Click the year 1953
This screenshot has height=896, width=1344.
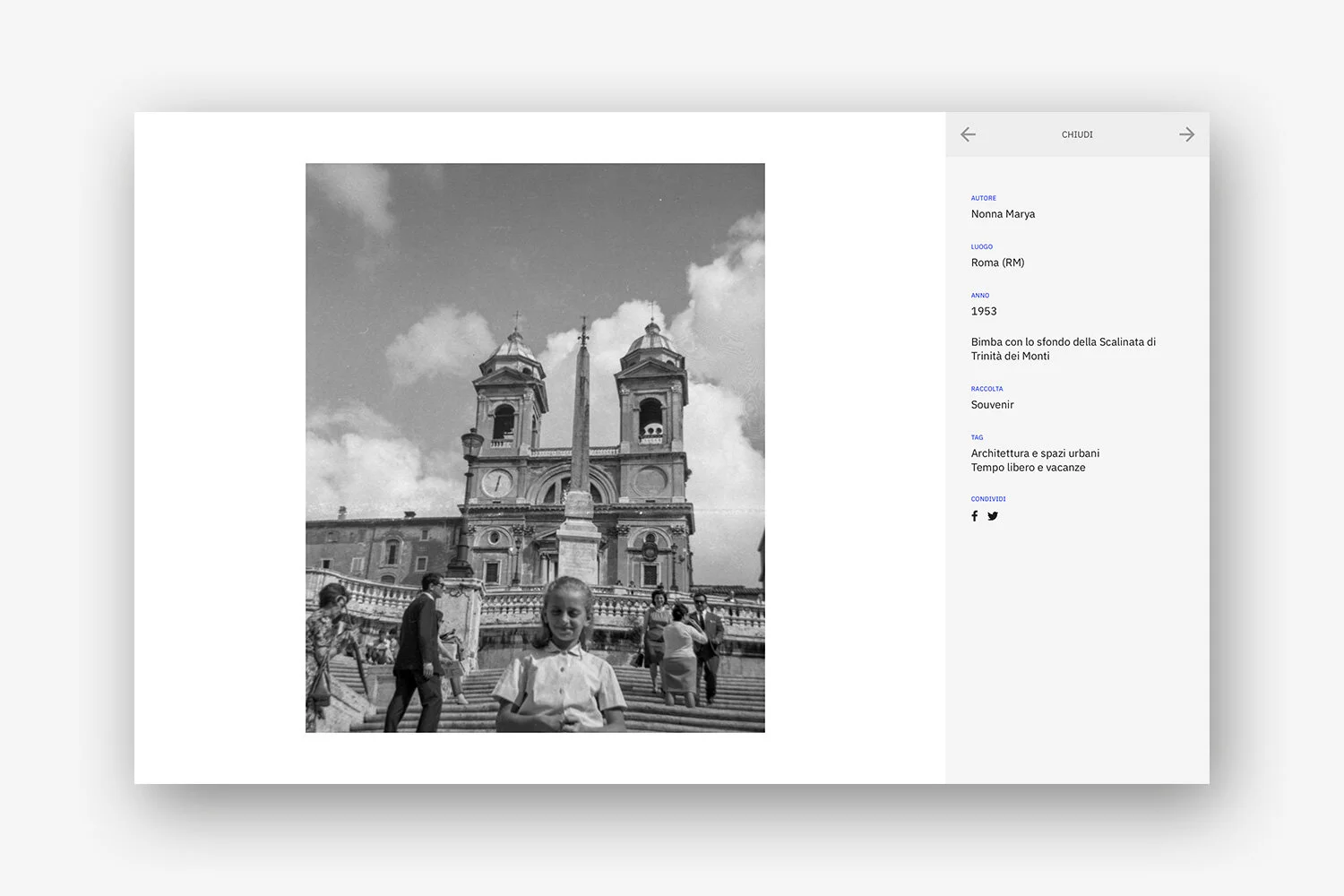tap(984, 311)
